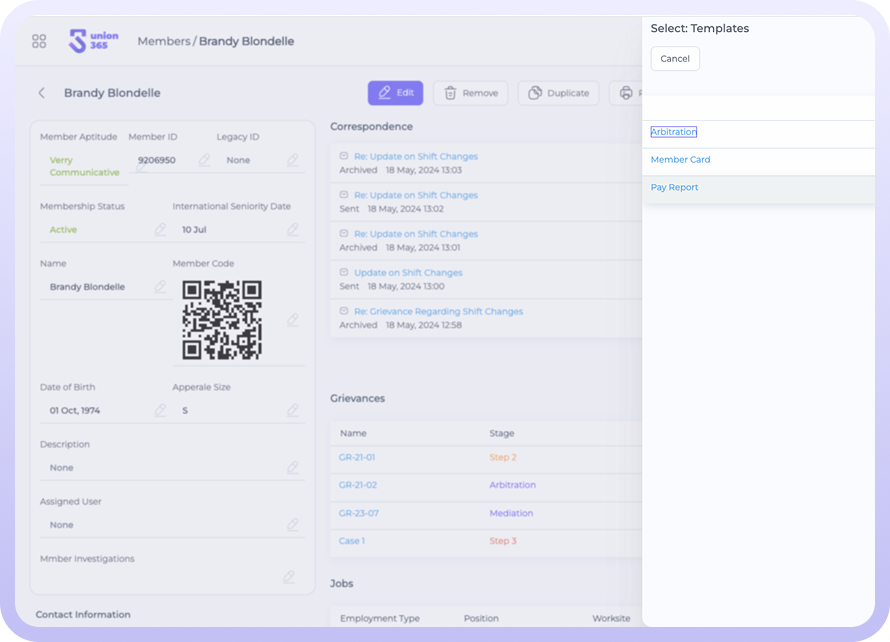Click pencil icon beside Date of Birth
This screenshot has height=642, width=890.
[x=160, y=410]
